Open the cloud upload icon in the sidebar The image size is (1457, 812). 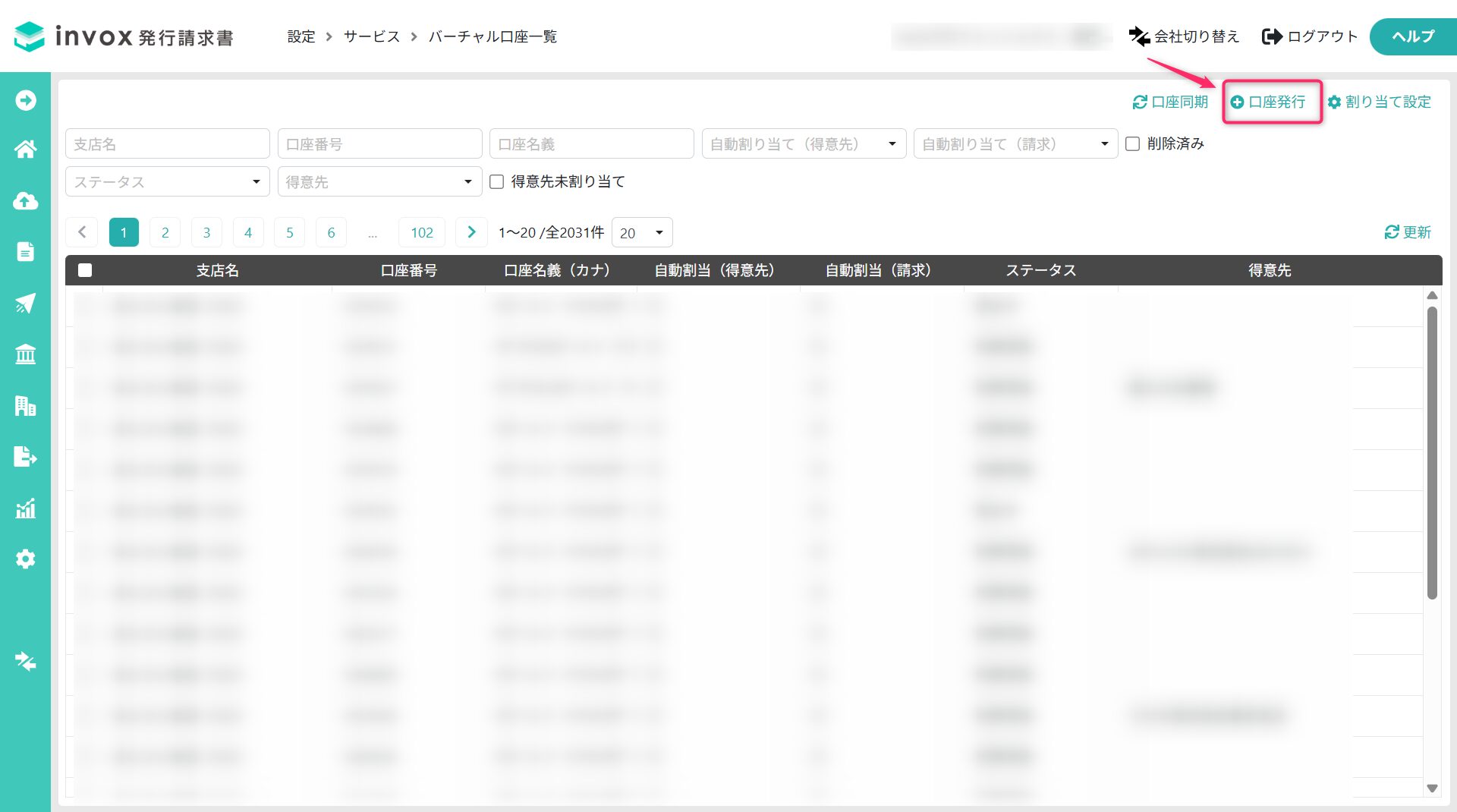coord(25,201)
